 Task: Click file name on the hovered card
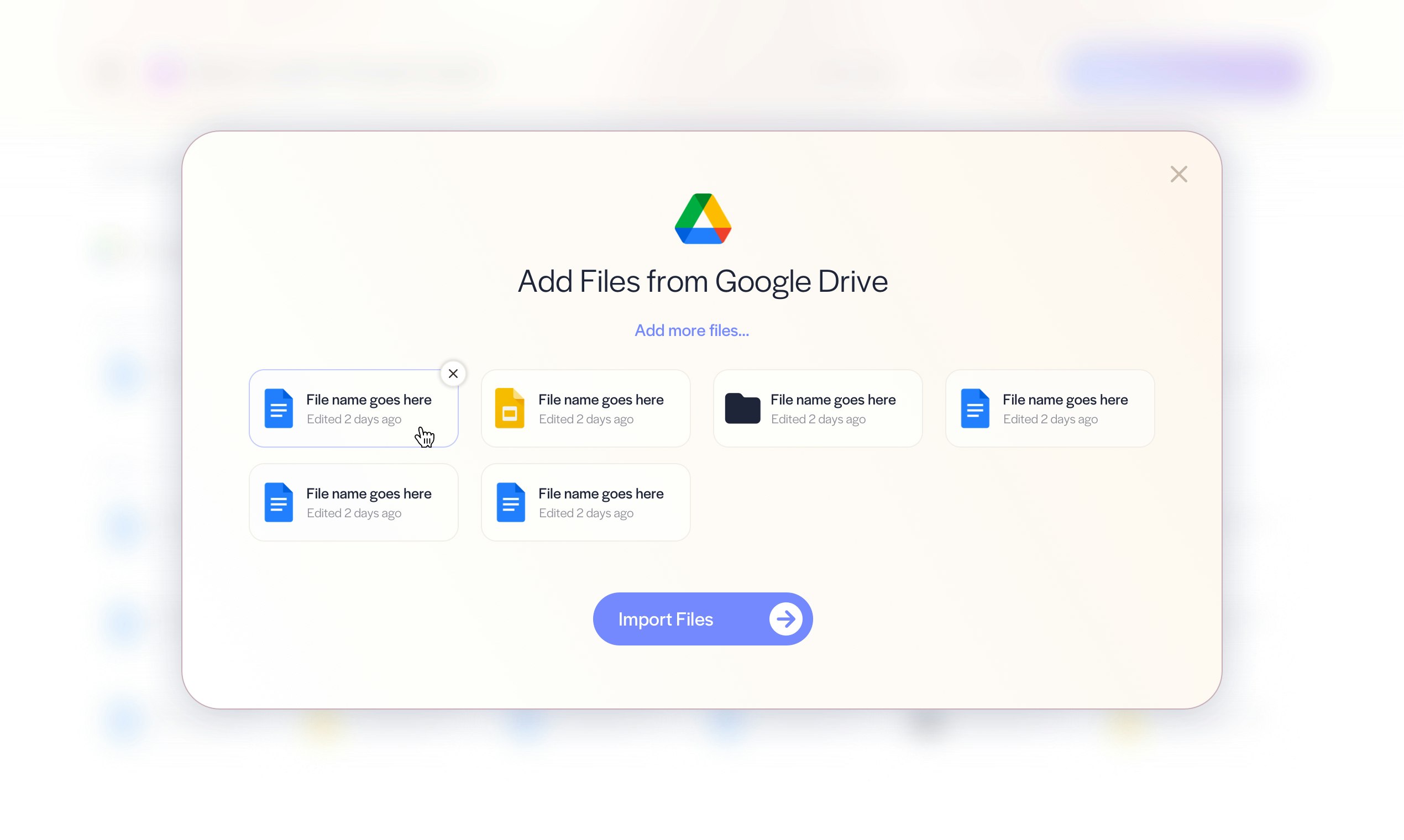(x=369, y=400)
